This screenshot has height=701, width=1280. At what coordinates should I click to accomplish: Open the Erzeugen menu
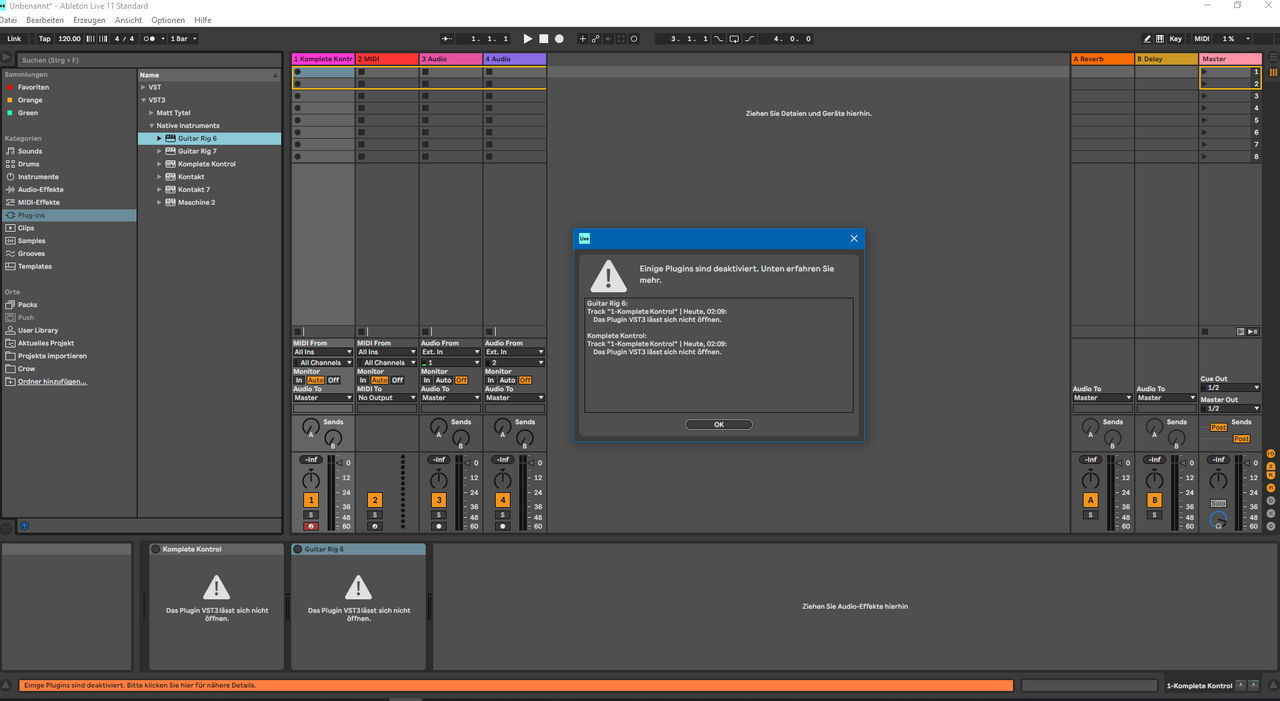coord(89,20)
